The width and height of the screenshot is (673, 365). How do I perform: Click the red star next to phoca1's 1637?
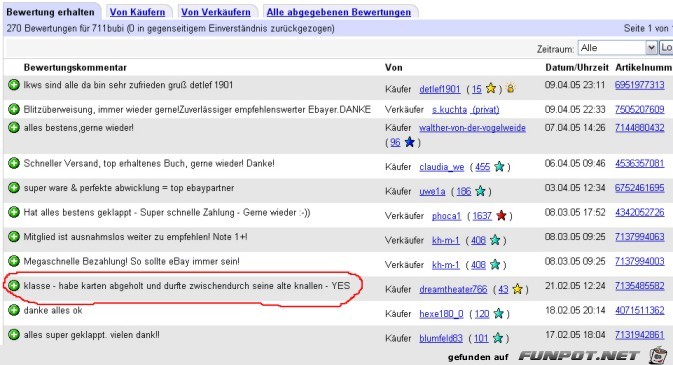click(x=501, y=216)
